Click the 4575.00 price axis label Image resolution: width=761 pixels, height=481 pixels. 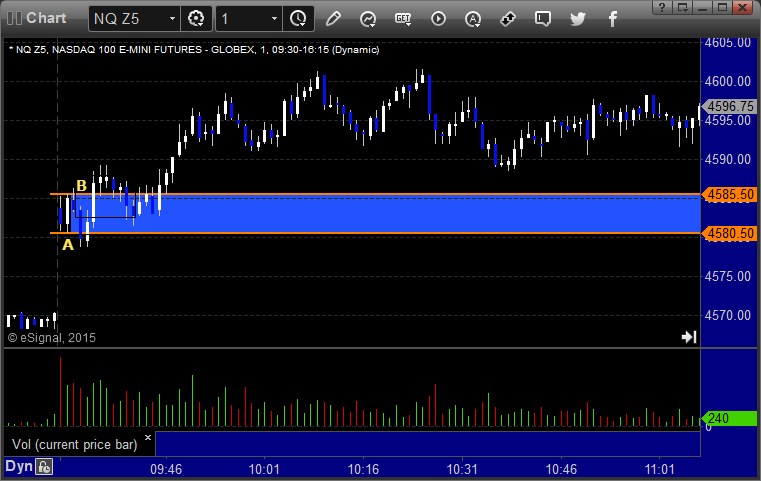click(728, 276)
